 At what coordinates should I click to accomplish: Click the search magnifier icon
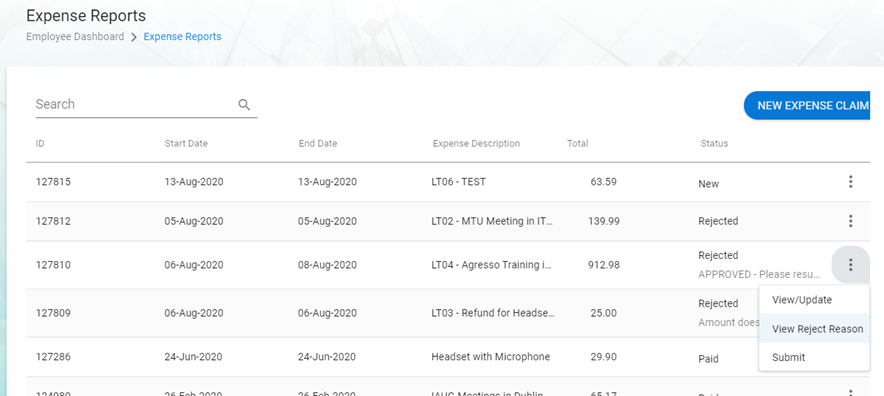(x=244, y=105)
